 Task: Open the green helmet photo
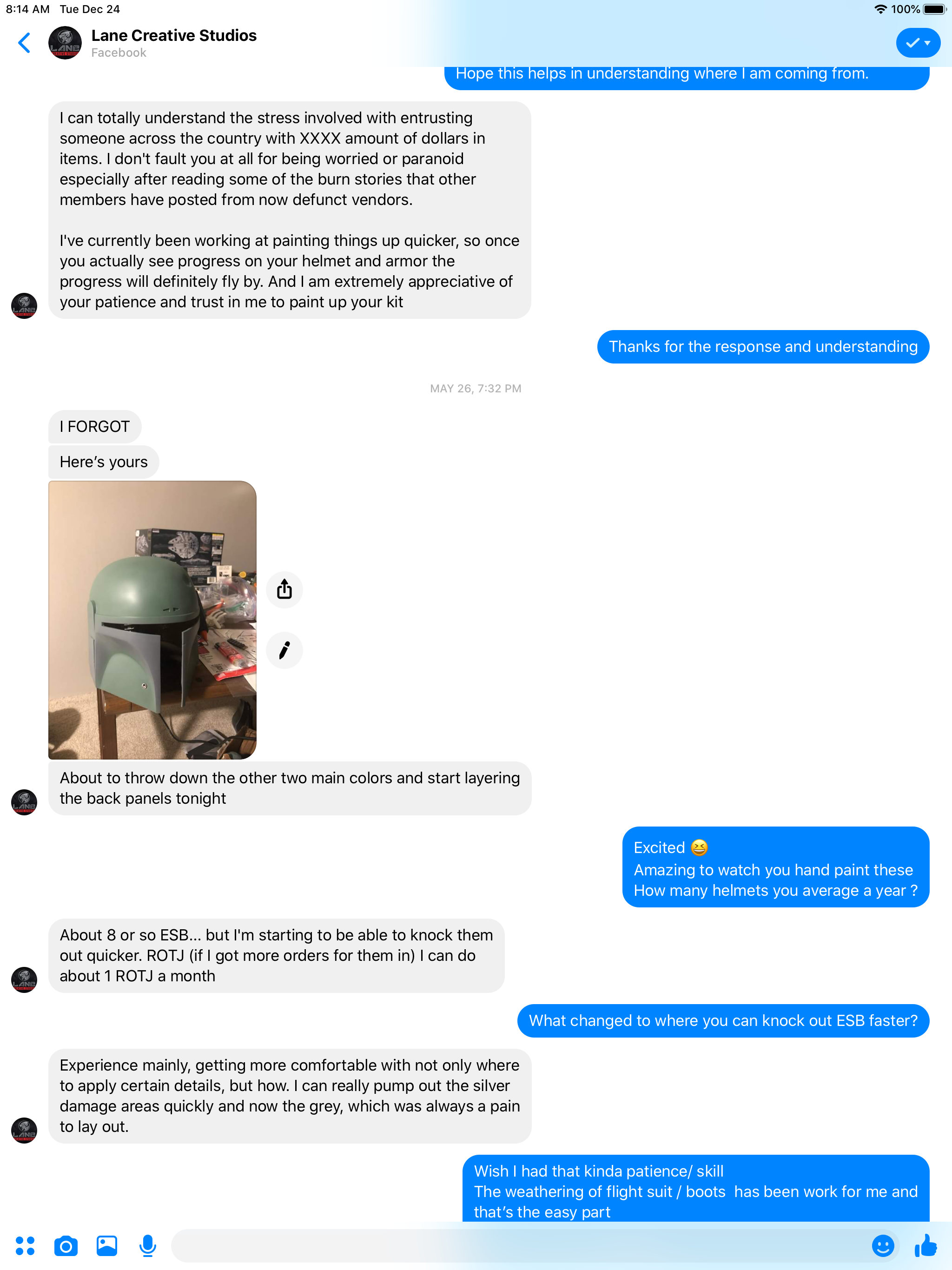pyautogui.click(x=152, y=620)
